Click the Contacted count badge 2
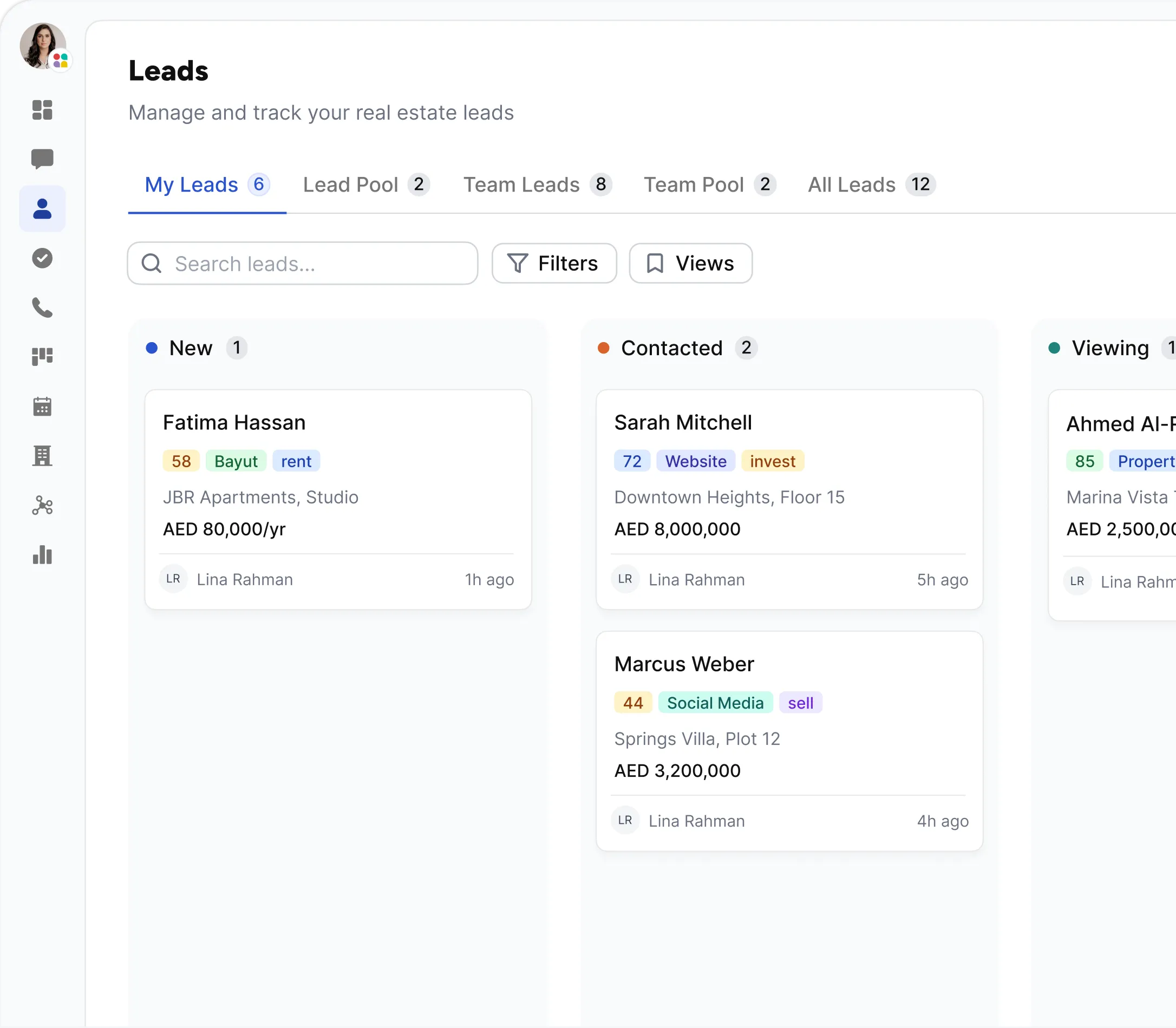The image size is (1176, 1028). point(746,348)
